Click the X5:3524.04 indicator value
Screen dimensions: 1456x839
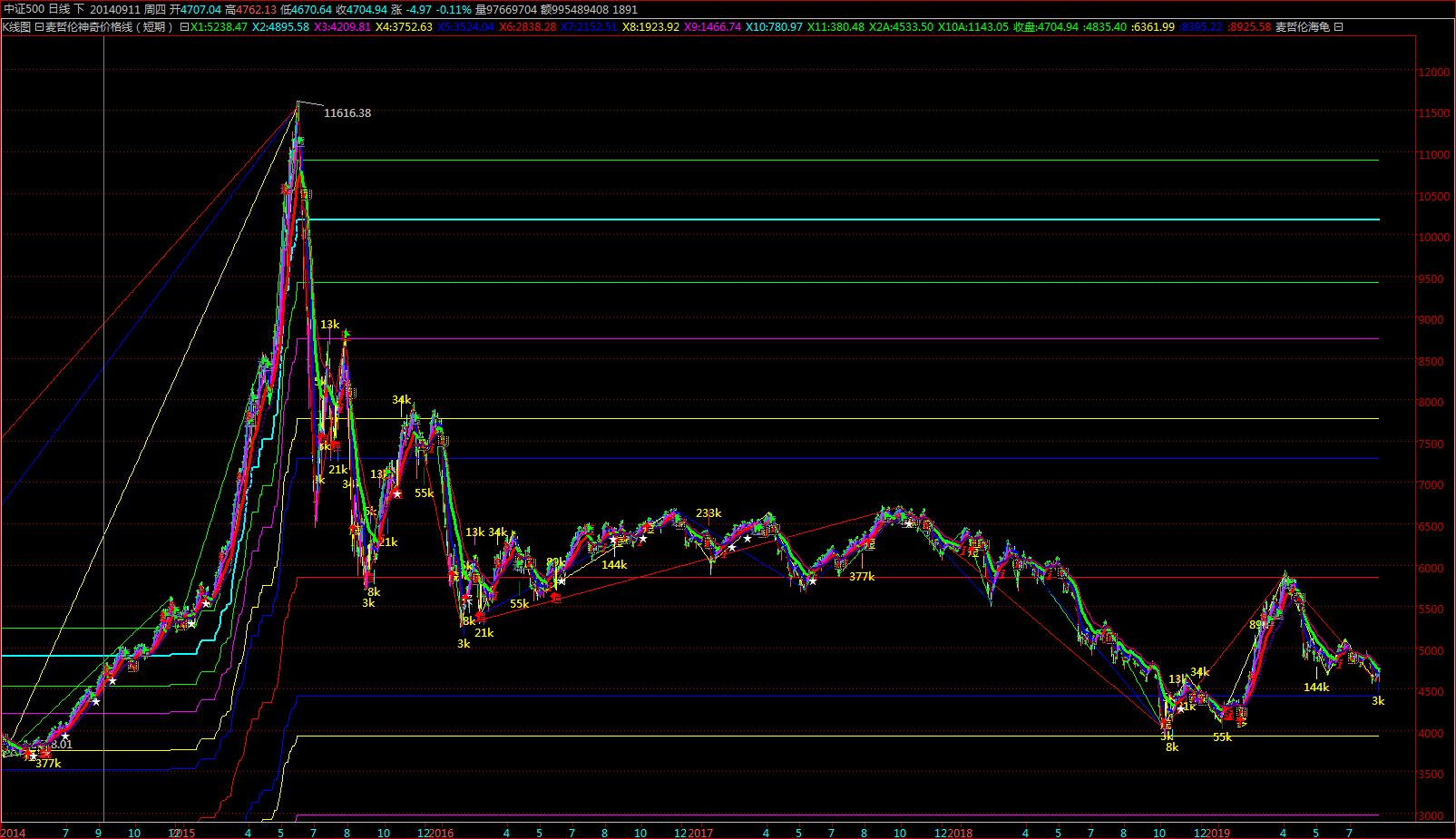466,27
